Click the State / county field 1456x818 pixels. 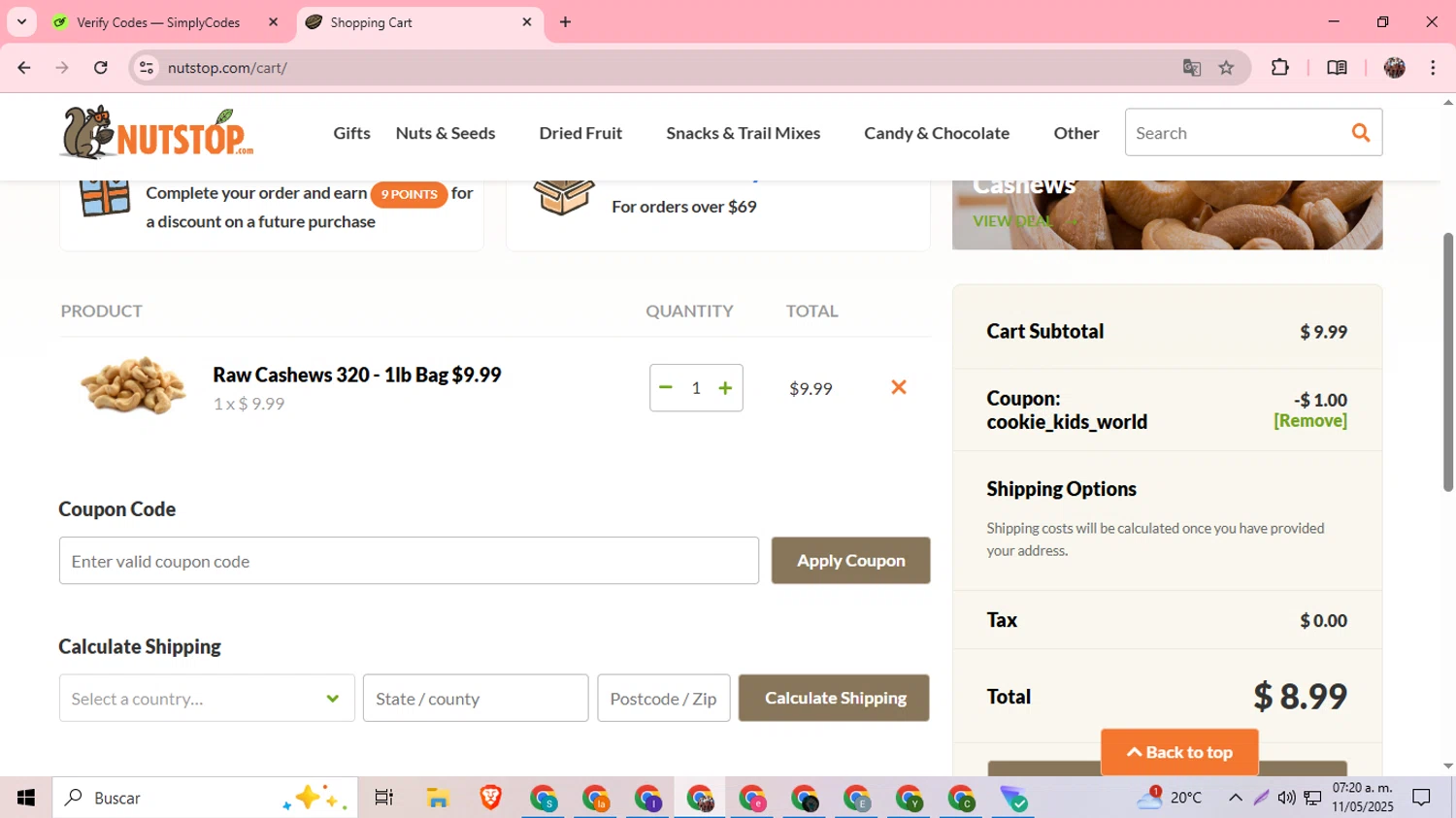[x=476, y=699]
